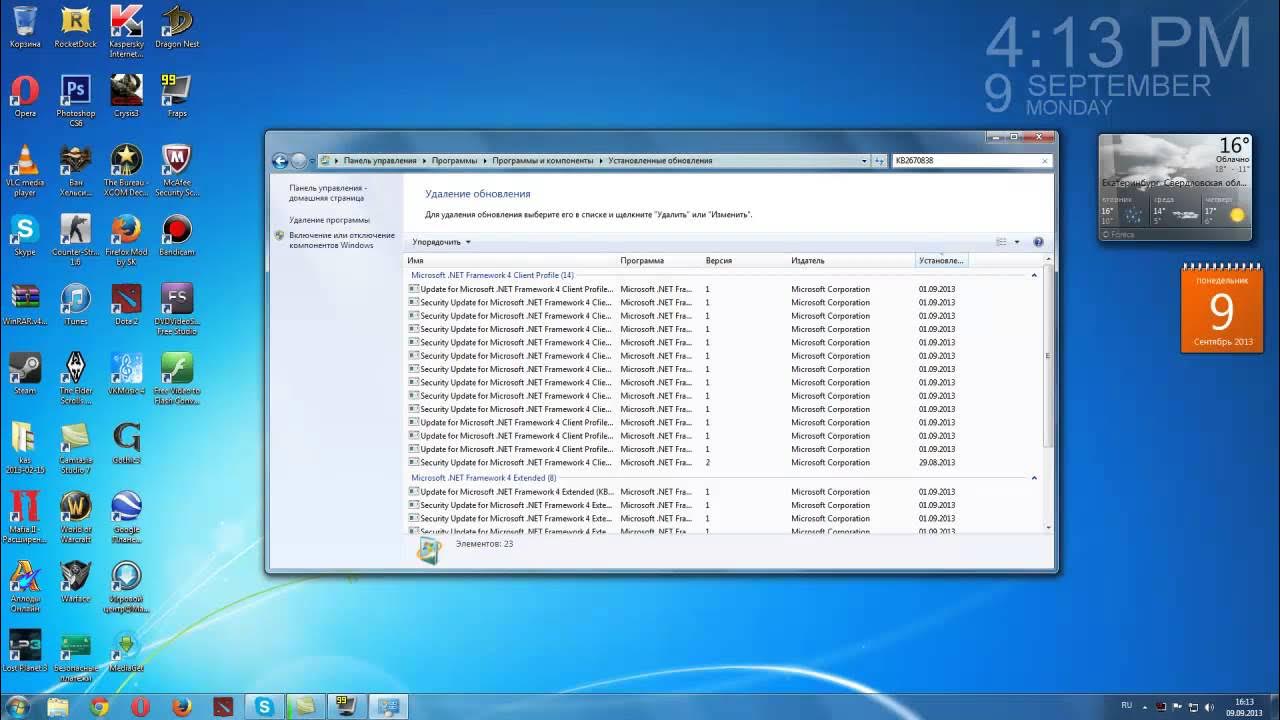1280x720 pixels.
Task: Open the recent pages dropdown beside Forward
Action: (x=311, y=161)
